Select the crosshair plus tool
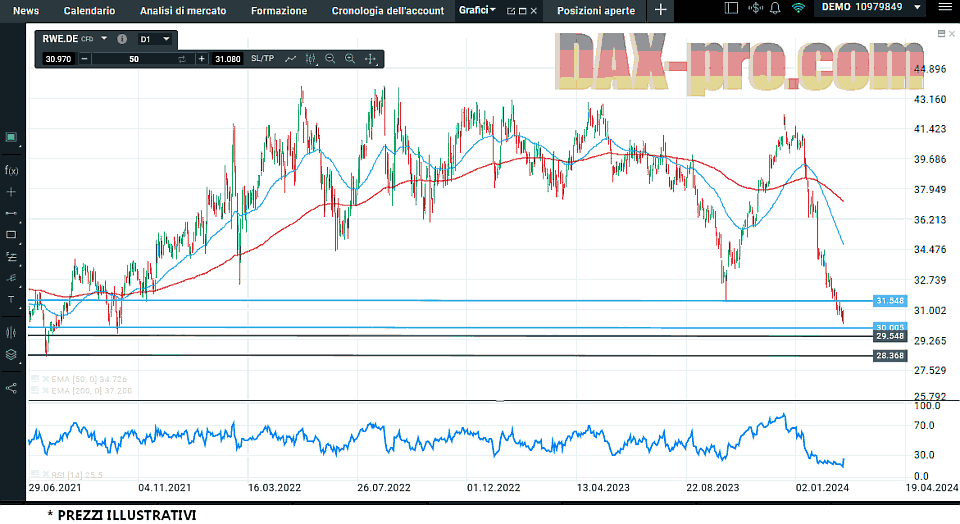 [11, 192]
